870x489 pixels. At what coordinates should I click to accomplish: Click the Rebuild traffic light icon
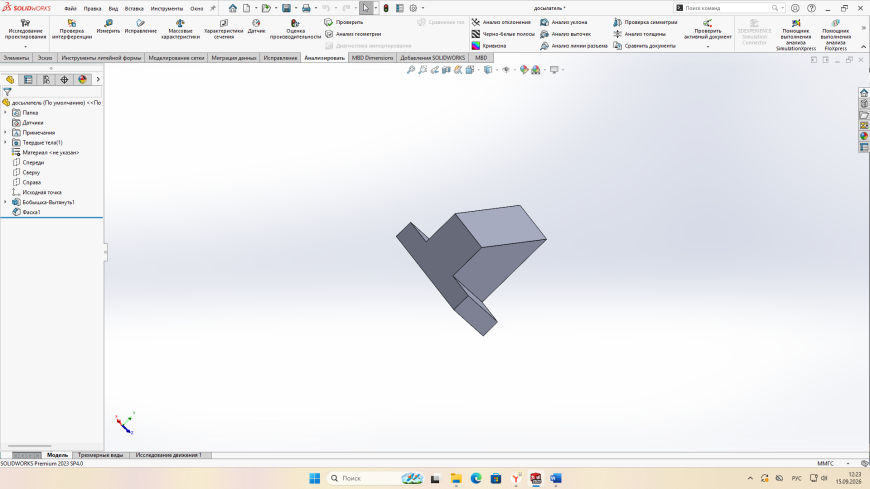coord(386,8)
